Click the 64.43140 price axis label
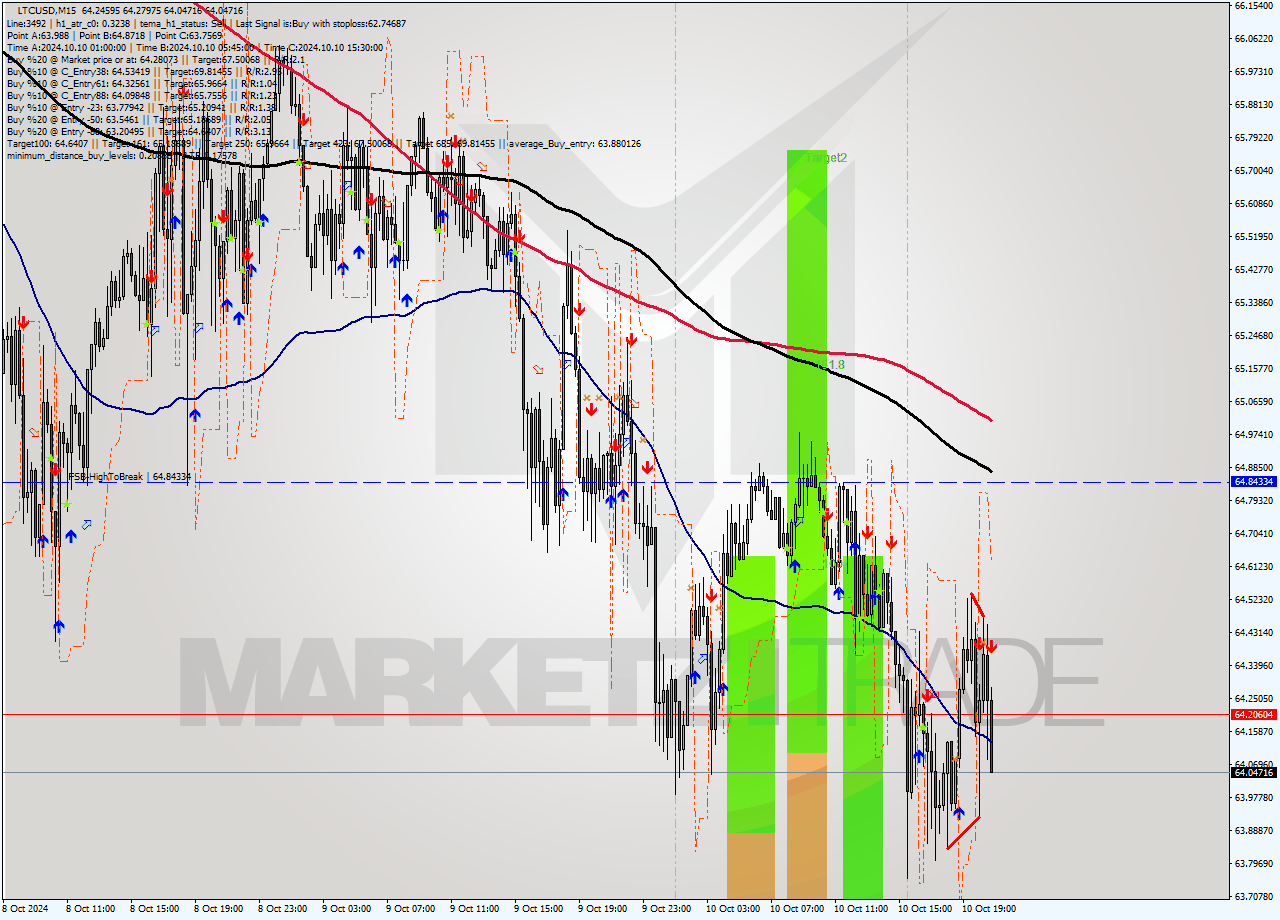Screen dimensions: 1280x920 (1253, 632)
